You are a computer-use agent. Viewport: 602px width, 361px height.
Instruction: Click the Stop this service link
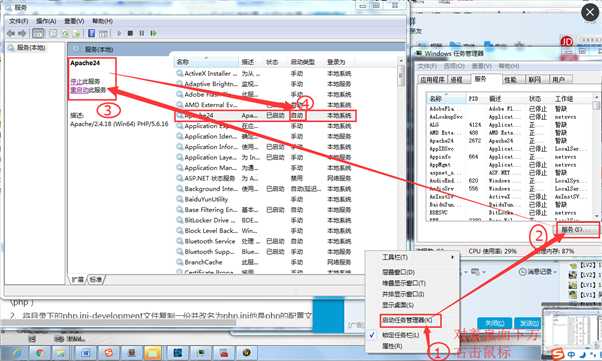click(x=85, y=81)
